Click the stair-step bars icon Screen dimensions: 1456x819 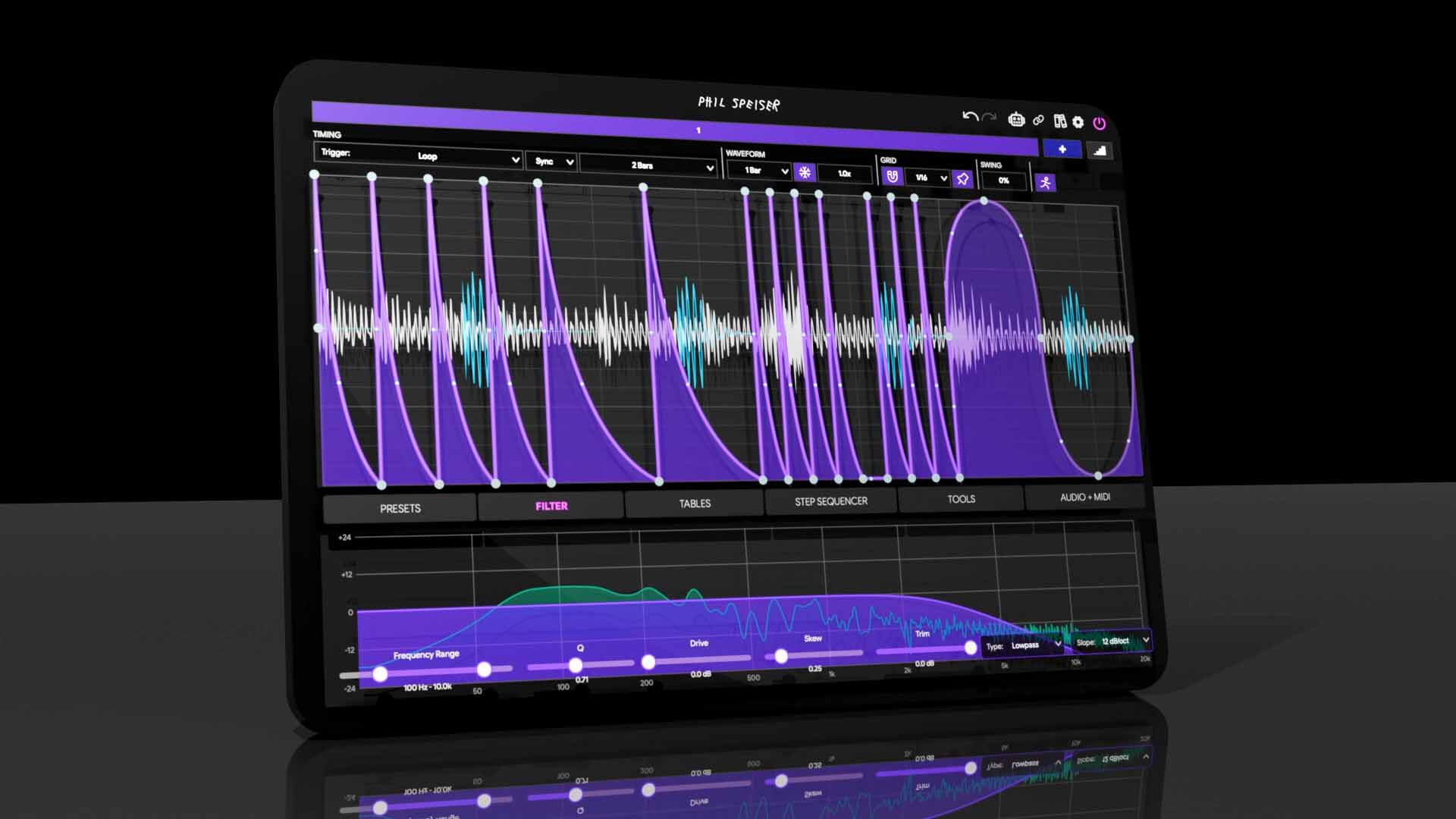point(1099,151)
